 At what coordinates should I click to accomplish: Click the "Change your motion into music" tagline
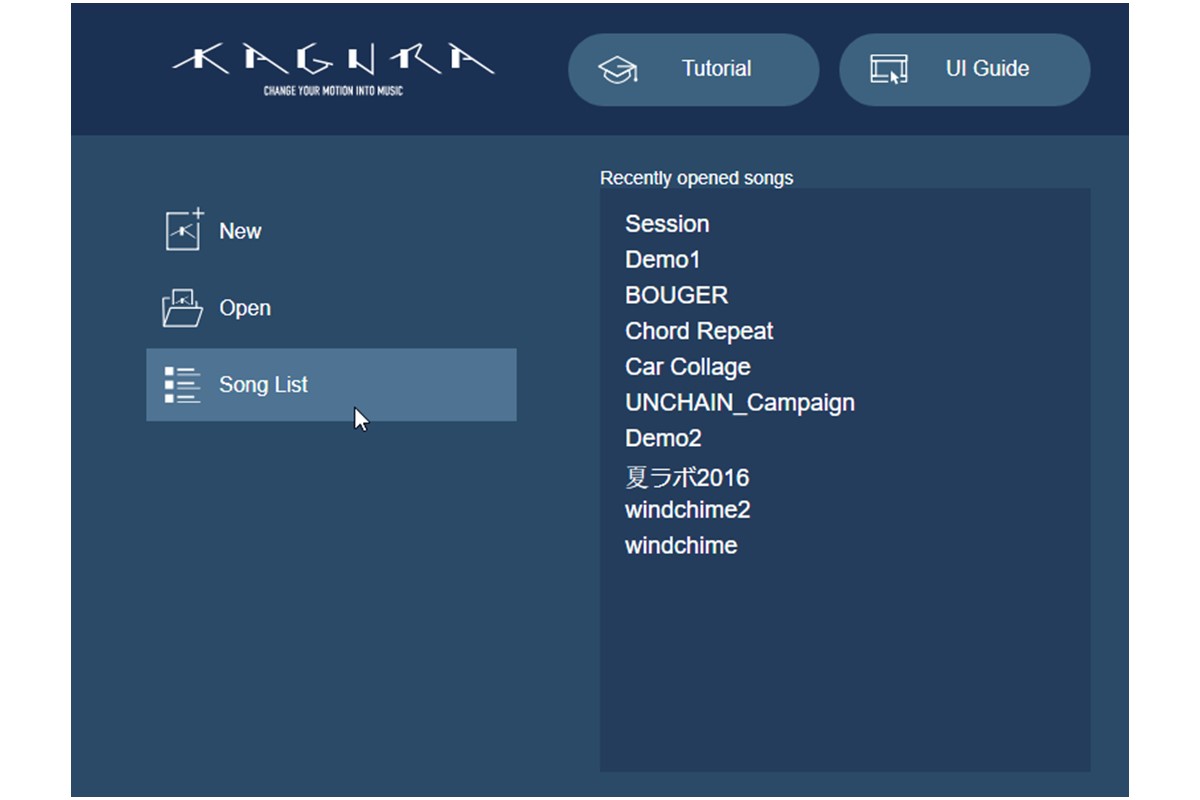click(333, 91)
